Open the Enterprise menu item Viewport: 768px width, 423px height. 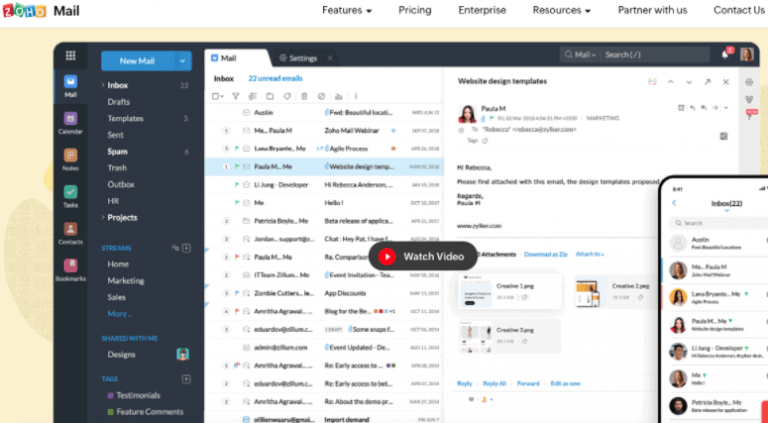(x=482, y=10)
